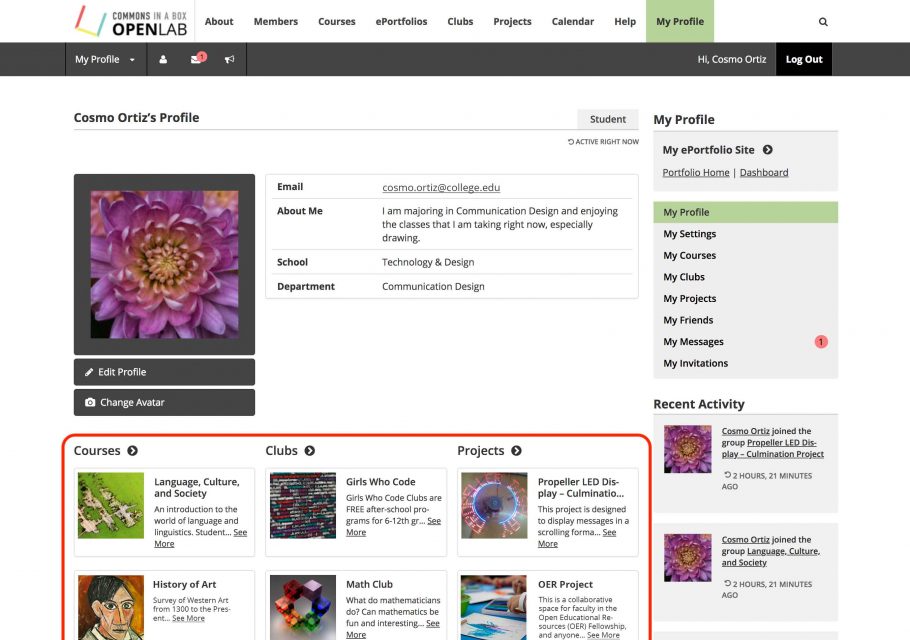Open the Calendar page
The width and height of the screenshot is (910, 640).
573,21
